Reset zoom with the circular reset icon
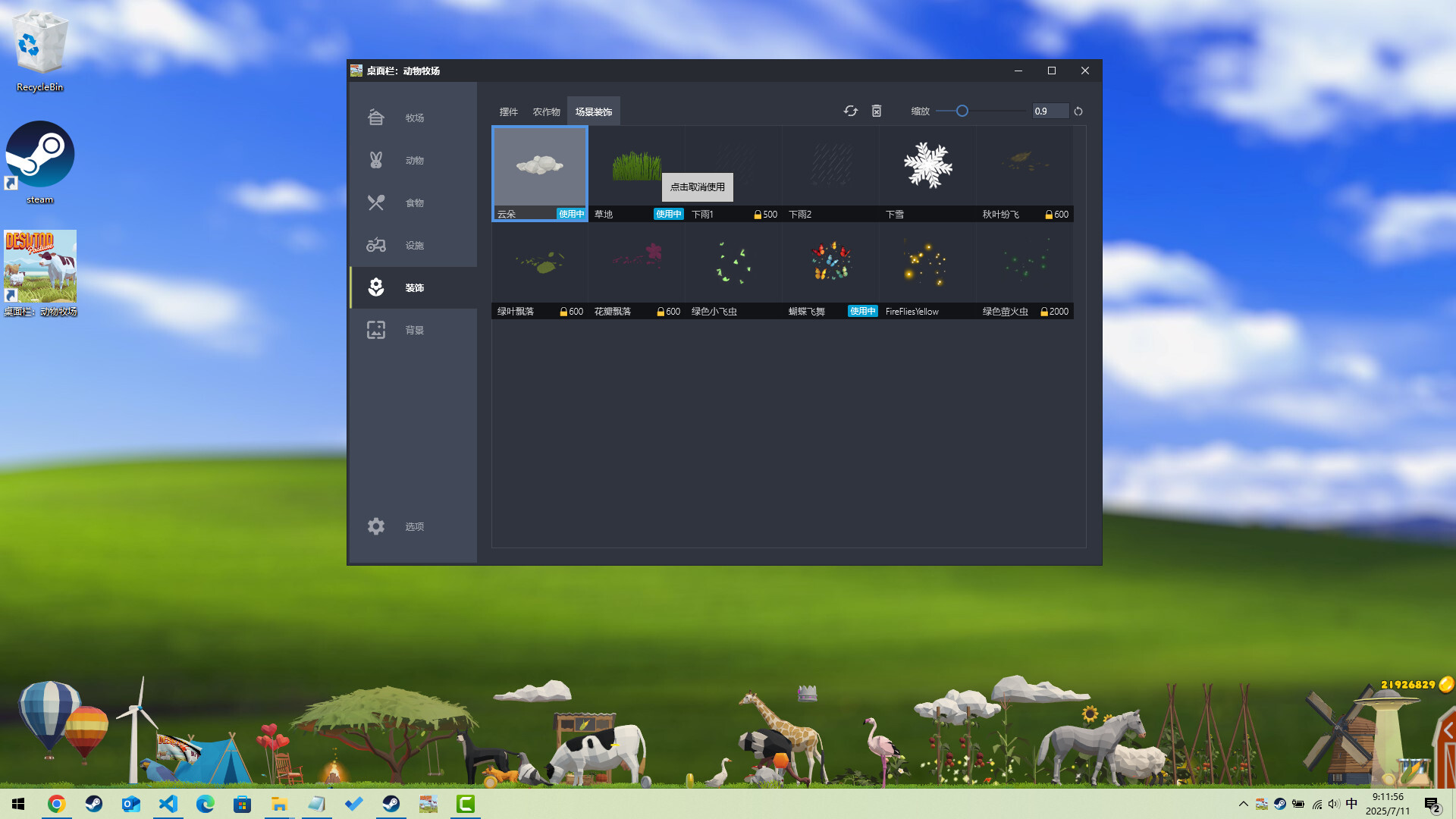The image size is (1456, 819). pyautogui.click(x=1078, y=111)
